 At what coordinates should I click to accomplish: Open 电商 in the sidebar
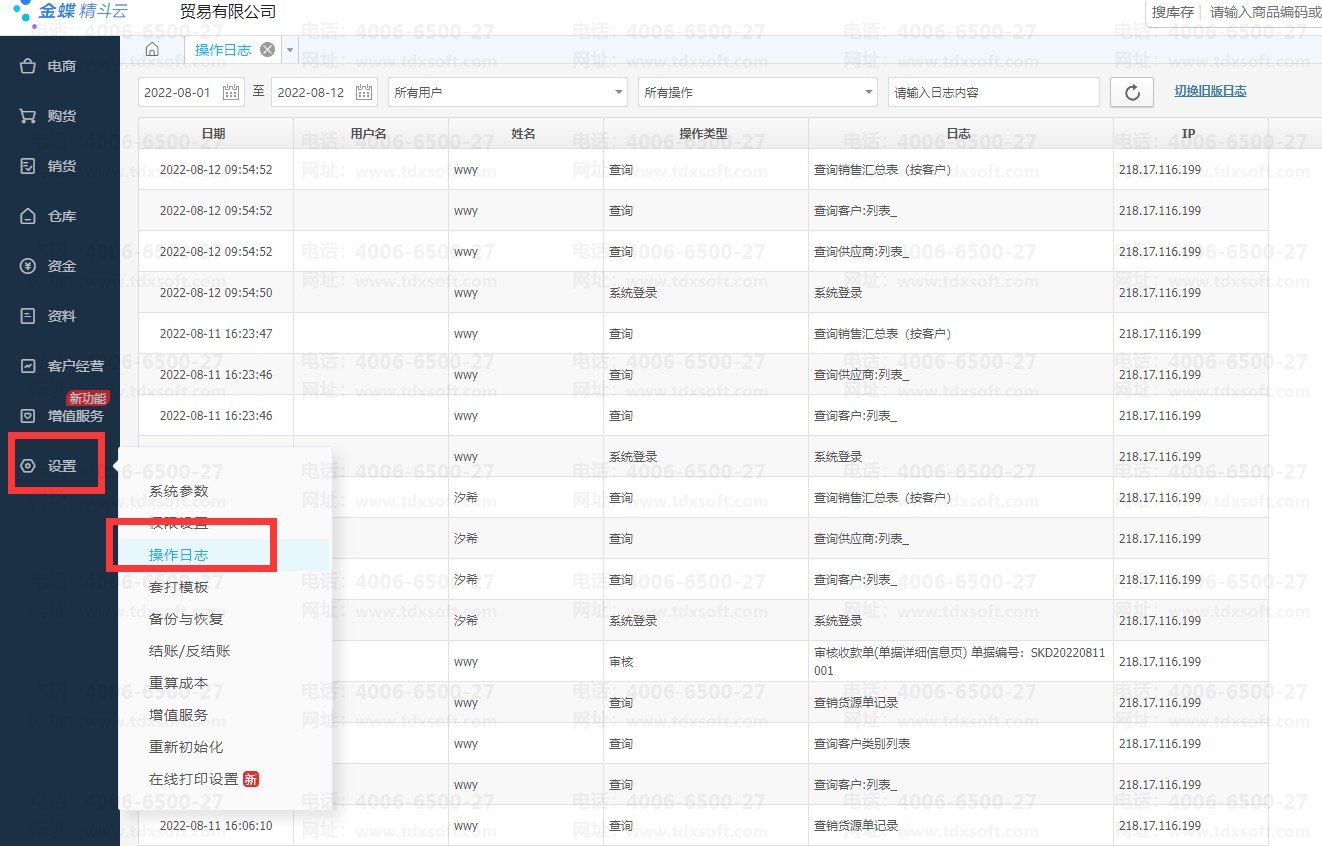(60, 66)
